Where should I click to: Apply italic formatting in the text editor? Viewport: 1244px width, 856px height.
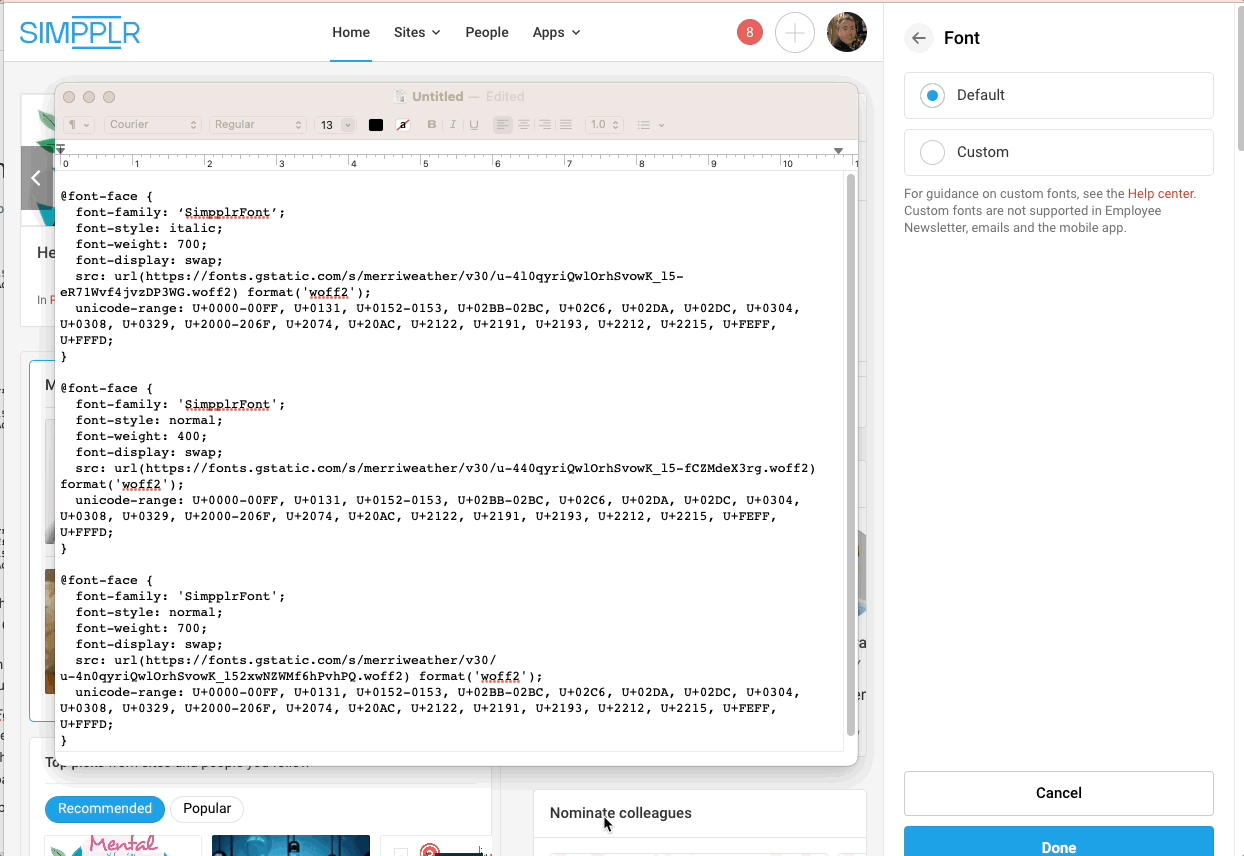pyautogui.click(x=452, y=124)
